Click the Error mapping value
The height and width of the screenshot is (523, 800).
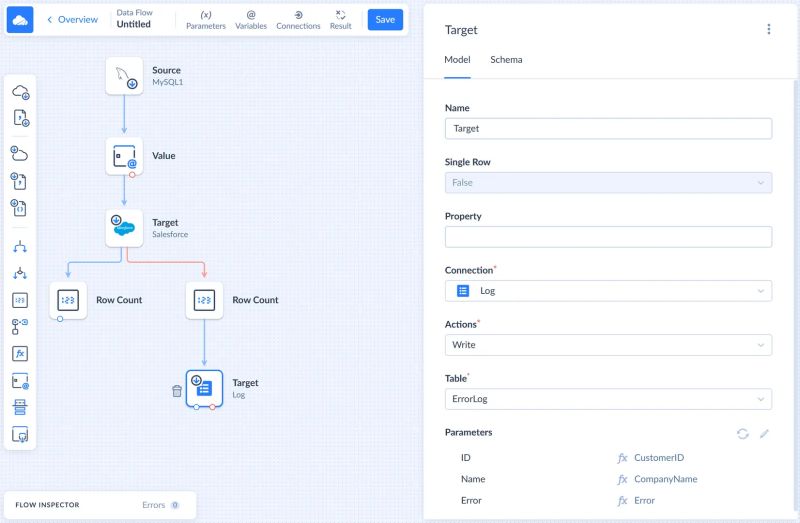point(644,501)
